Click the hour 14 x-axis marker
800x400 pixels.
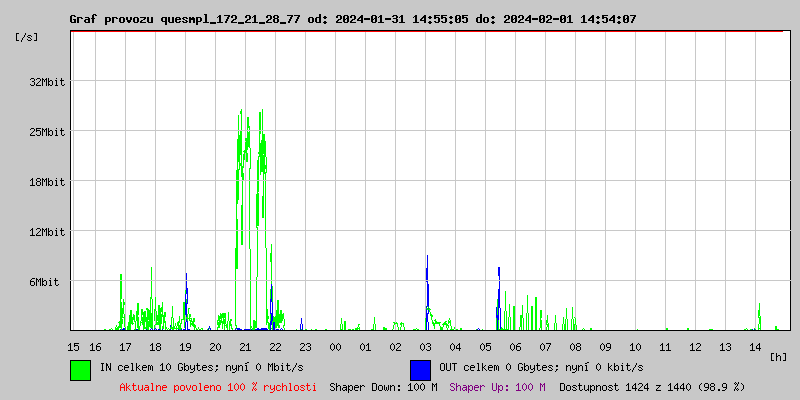tap(755, 346)
